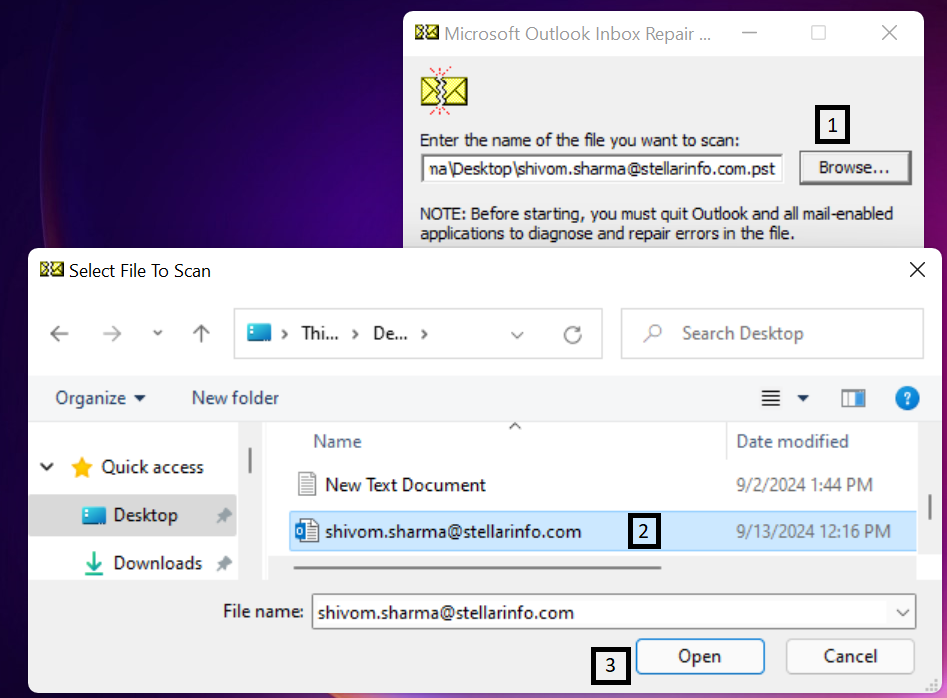Click the pin icon beside Downloads
The image size is (947, 698).
click(x=224, y=563)
